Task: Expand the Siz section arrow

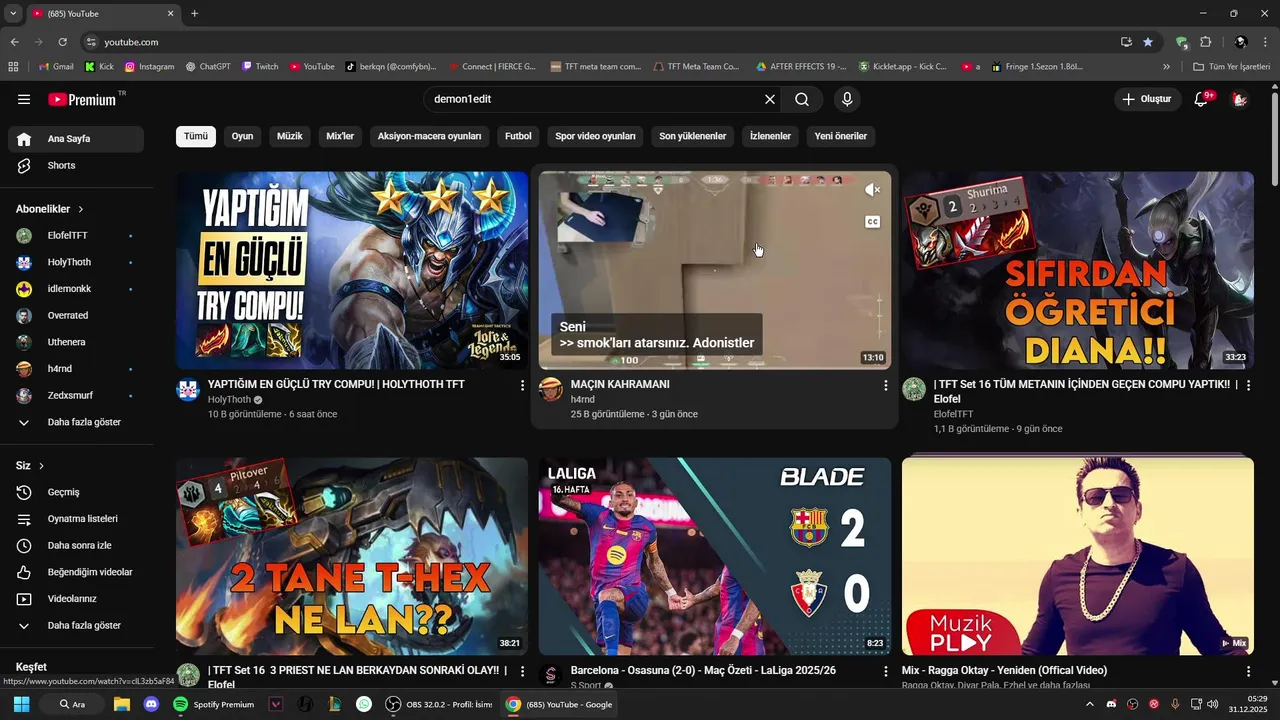Action: pos(41,466)
